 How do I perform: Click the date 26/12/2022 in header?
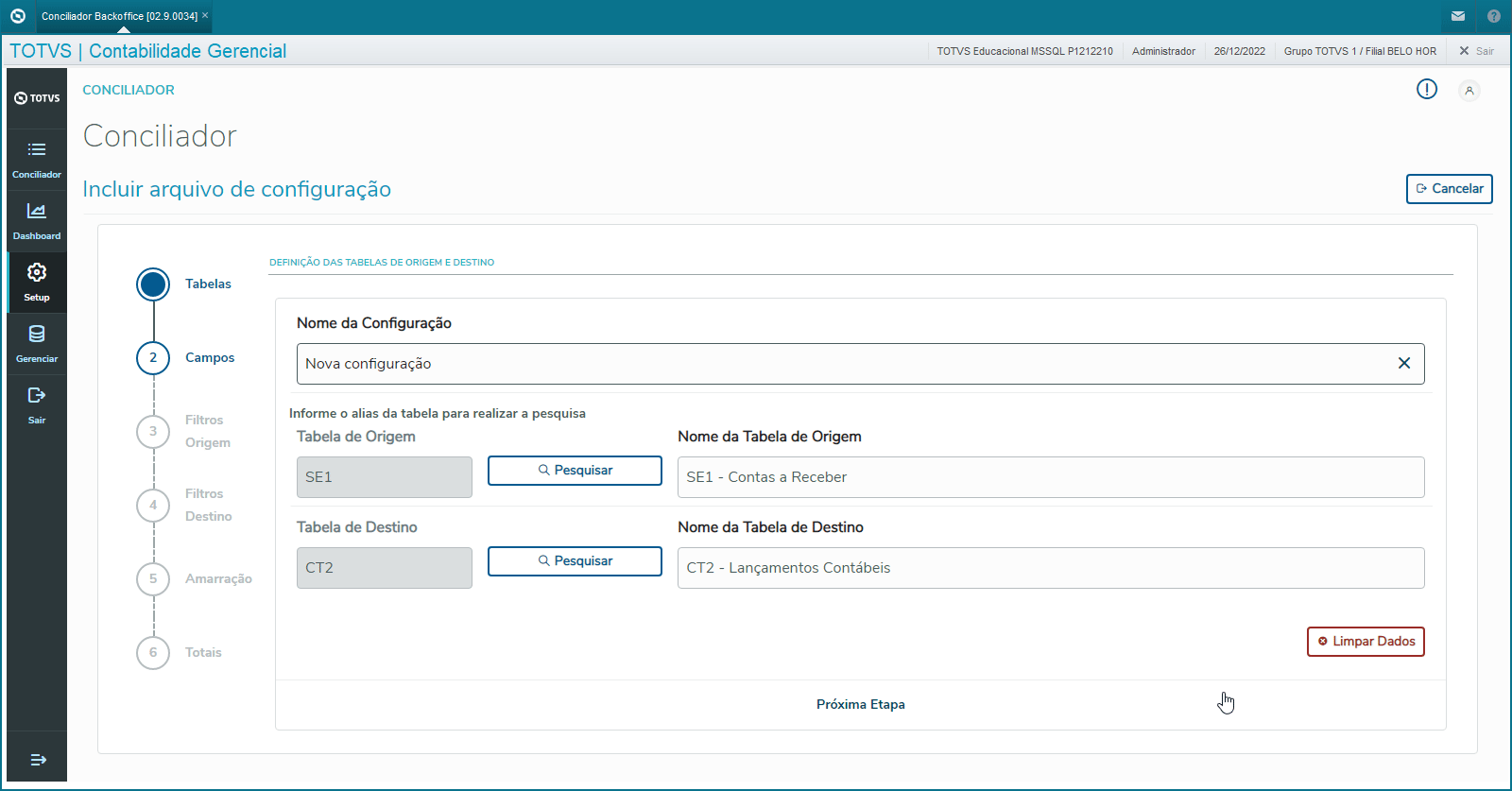(x=1240, y=51)
